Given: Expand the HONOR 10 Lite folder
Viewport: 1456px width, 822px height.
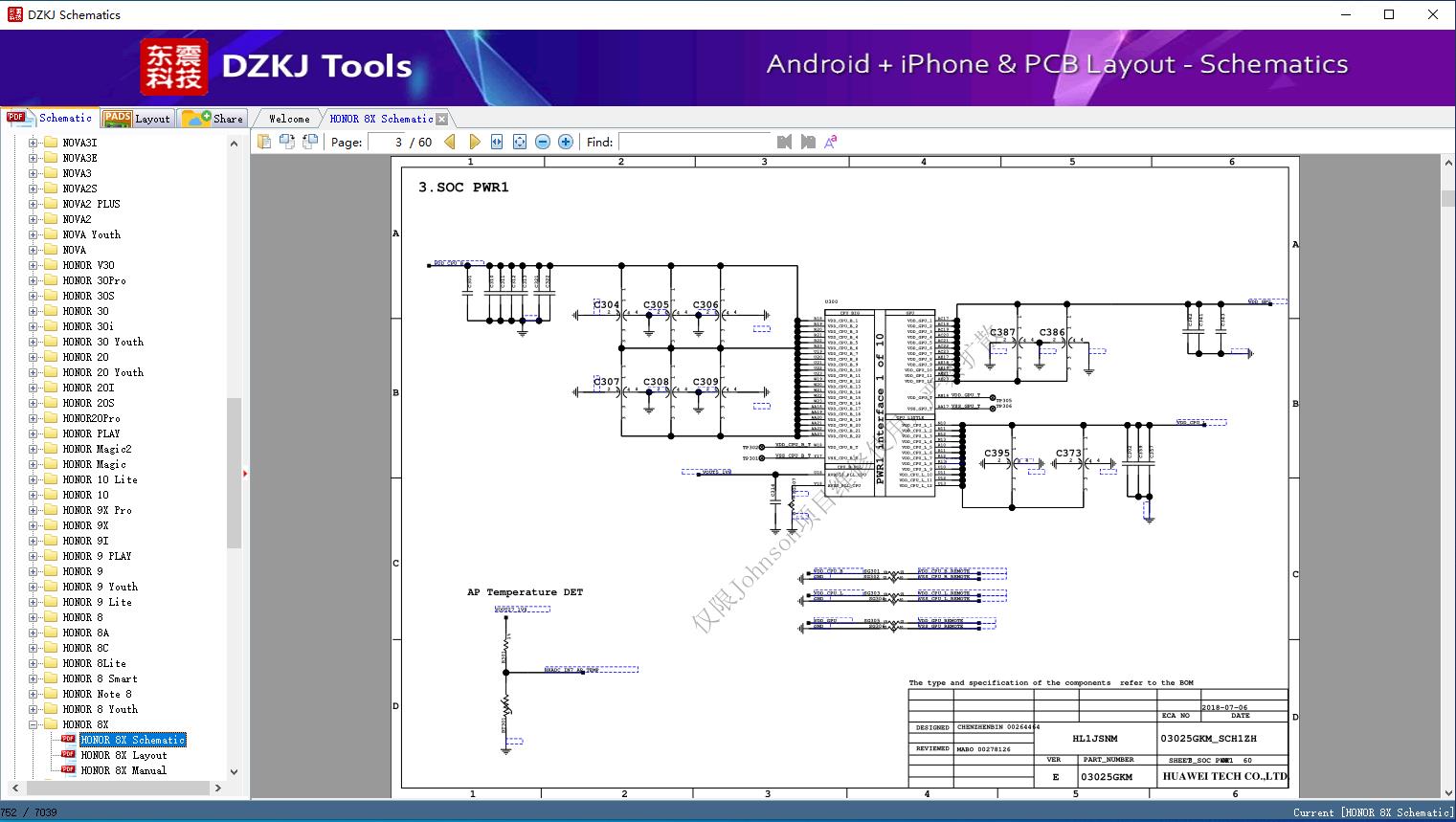Looking at the screenshot, I should click(x=34, y=479).
